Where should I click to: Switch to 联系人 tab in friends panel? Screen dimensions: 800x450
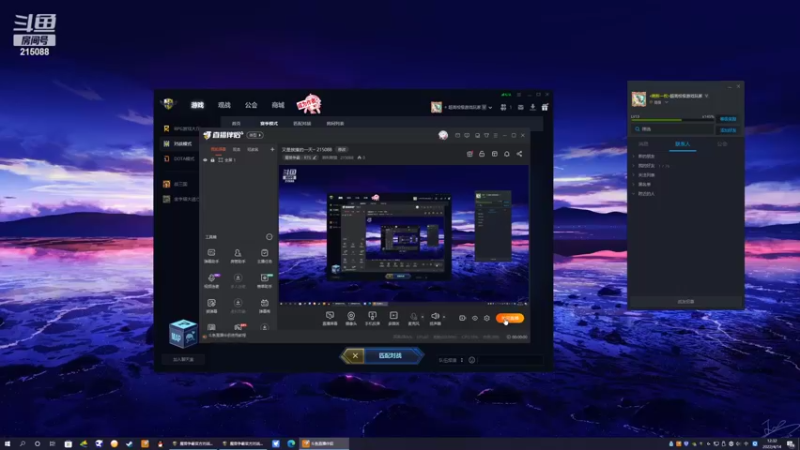tap(682, 144)
